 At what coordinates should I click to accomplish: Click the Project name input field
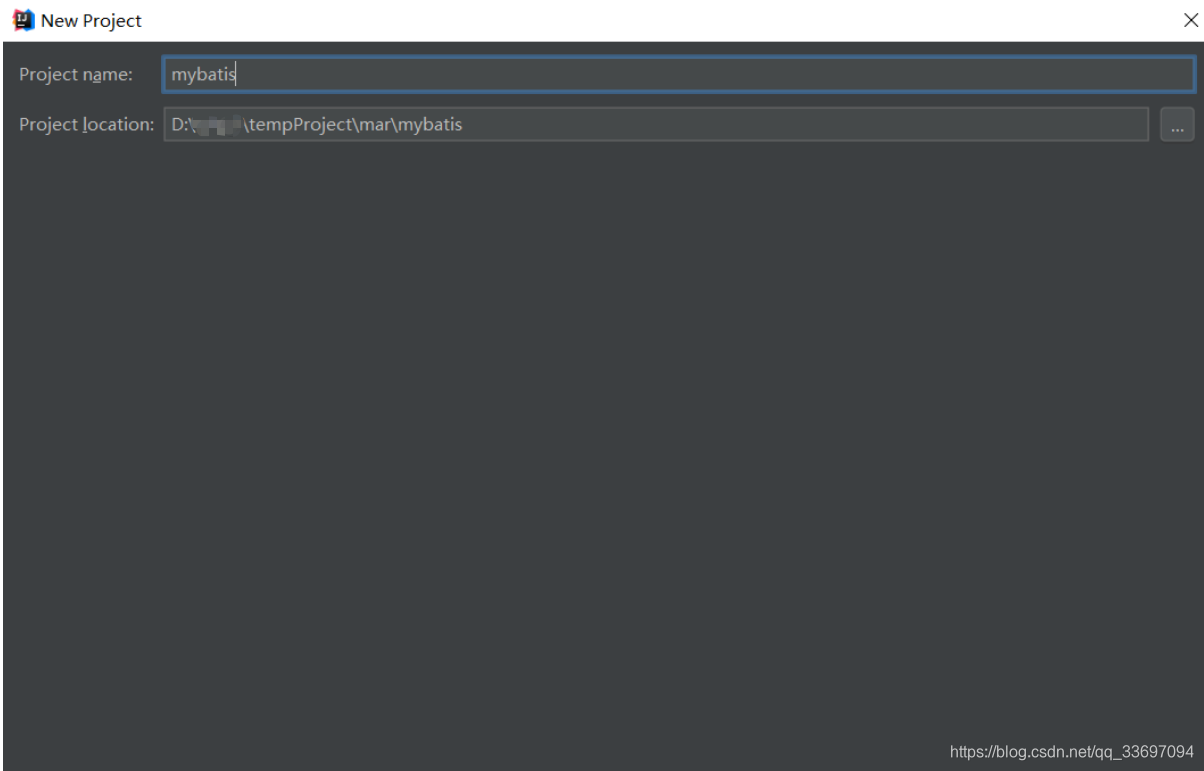click(x=678, y=74)
